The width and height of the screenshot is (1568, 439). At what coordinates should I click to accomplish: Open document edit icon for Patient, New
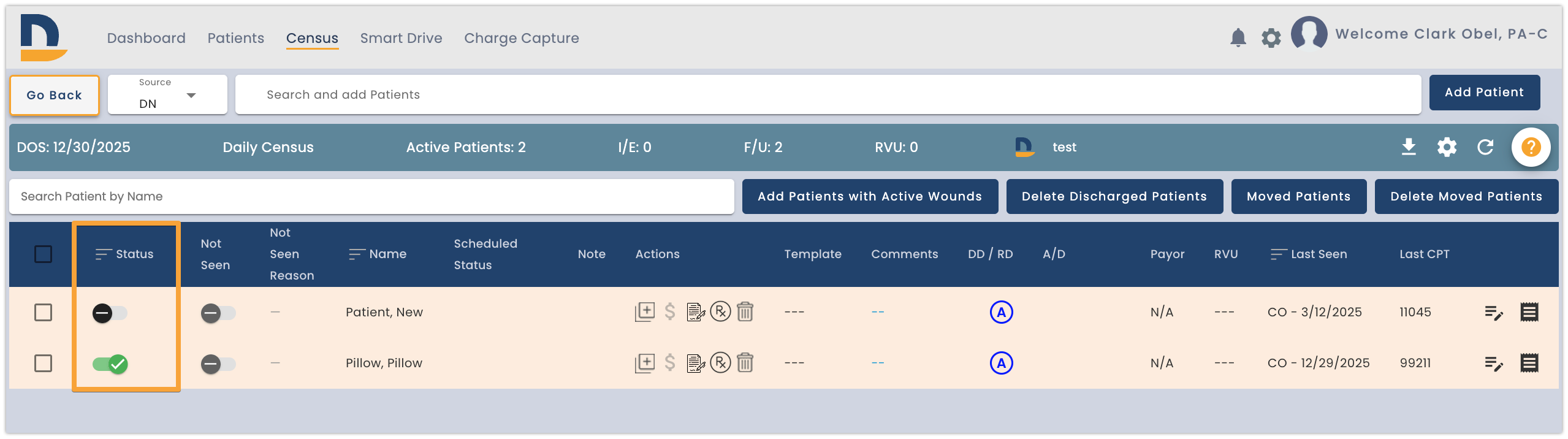(x=696, y=312)
